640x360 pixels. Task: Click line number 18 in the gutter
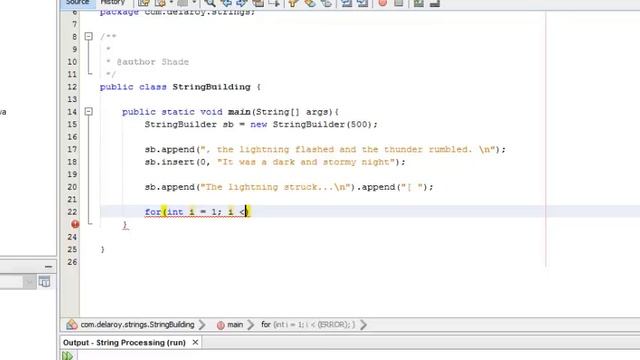coord(72,162)
